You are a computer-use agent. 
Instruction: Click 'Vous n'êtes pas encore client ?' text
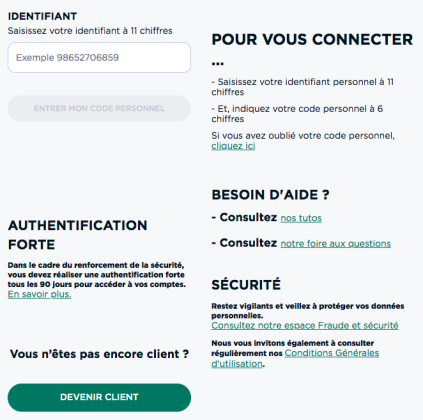pyautogui.click(x=99, y=354)
